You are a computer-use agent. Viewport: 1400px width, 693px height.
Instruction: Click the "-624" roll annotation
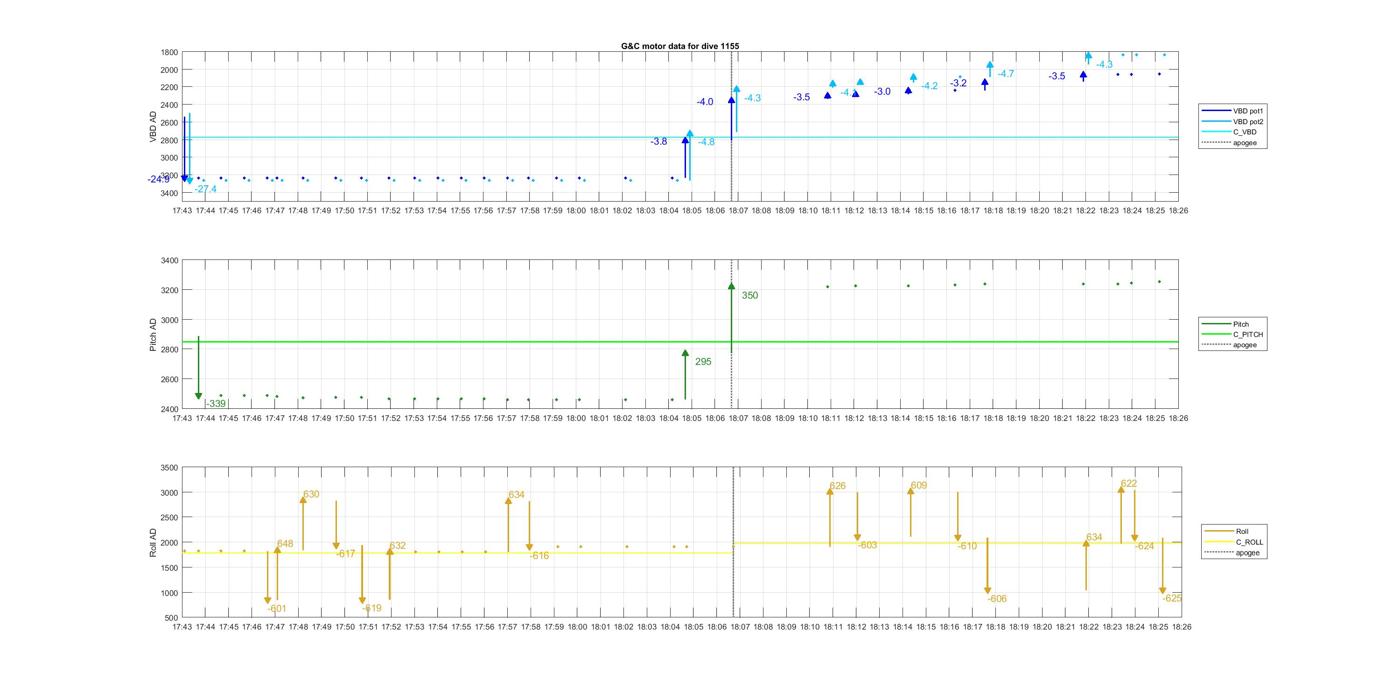tap(1144, 546)
